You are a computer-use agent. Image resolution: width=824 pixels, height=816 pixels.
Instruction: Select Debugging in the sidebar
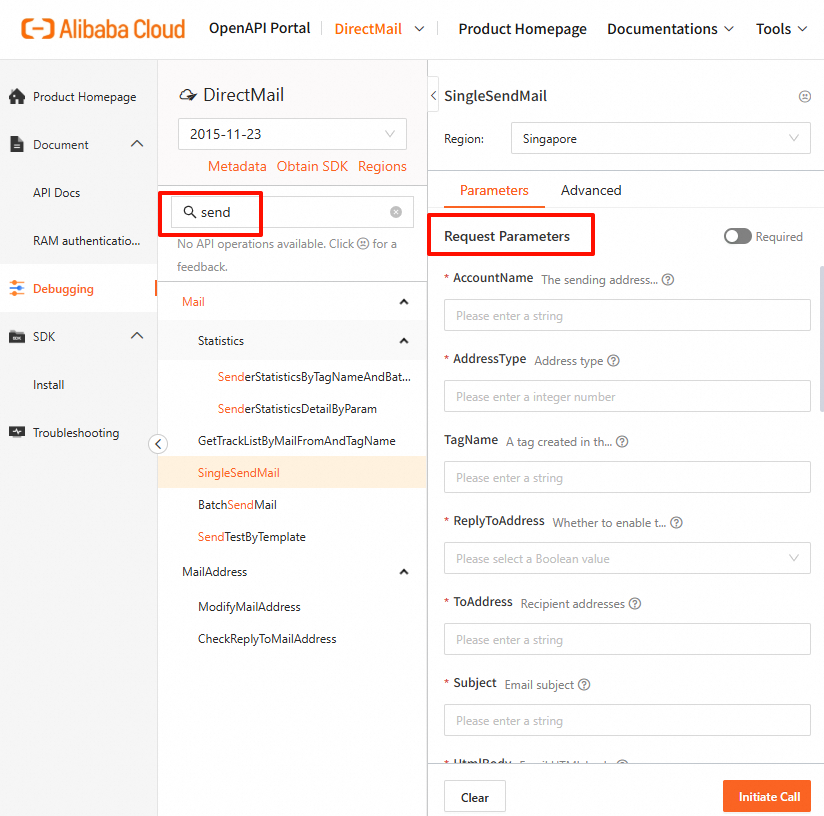click(x=63, y=288)
